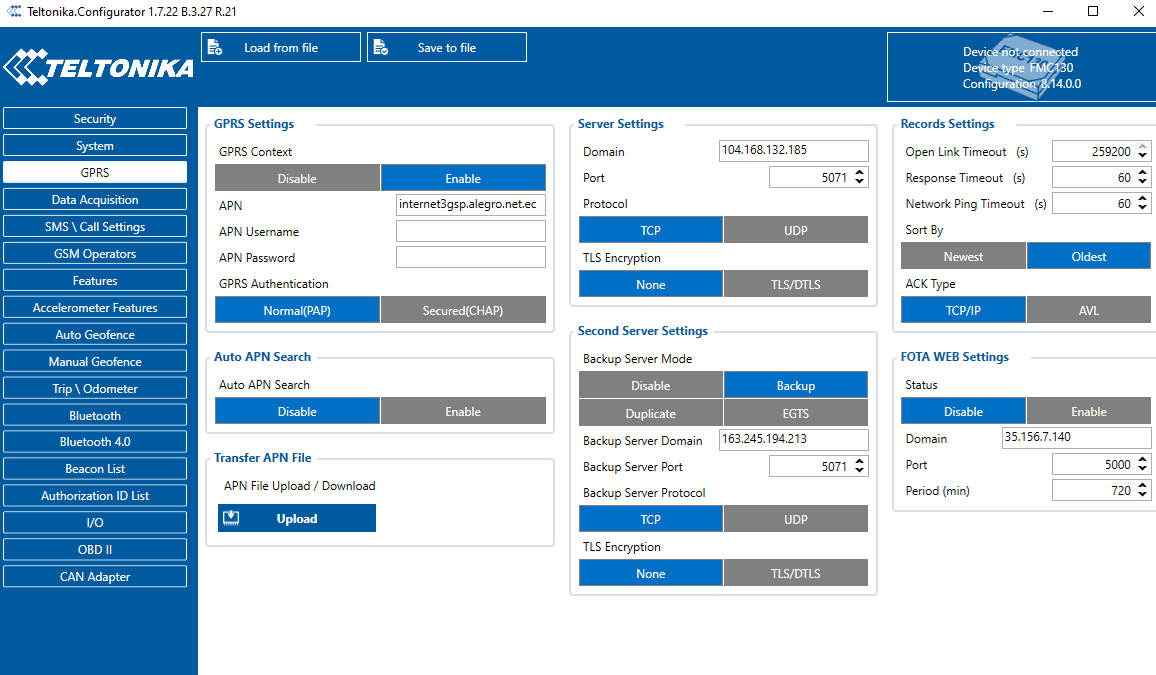Screen dimensions: 1156x675
Task: Open Trip \ Odometer settings
Action: tap(95, 388)
